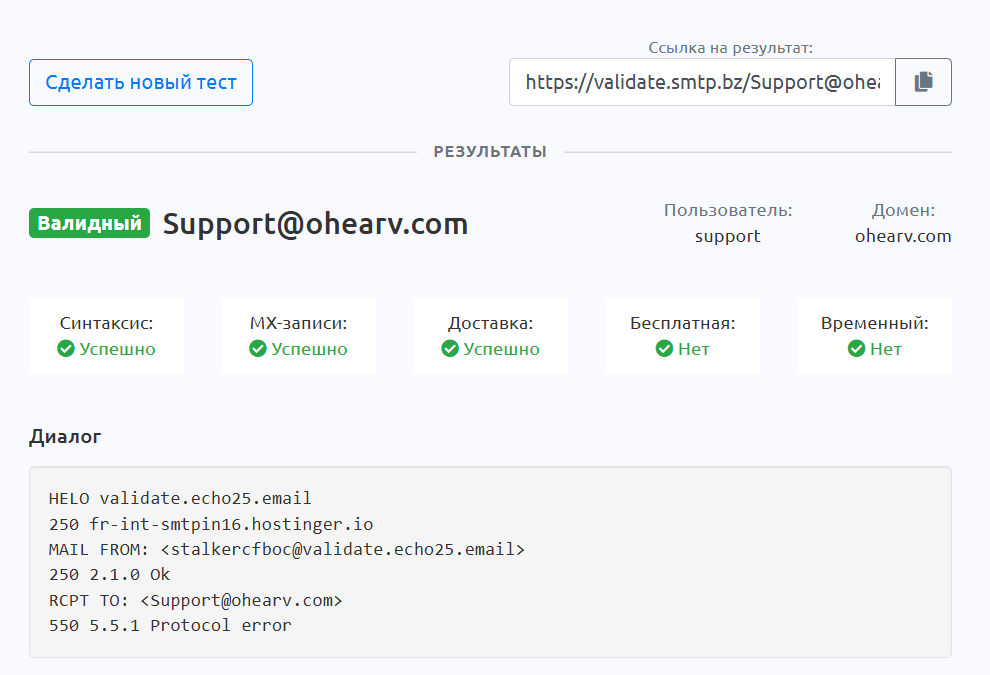
Task: Click the green Валидный badge
Action: tap(90, 223)
